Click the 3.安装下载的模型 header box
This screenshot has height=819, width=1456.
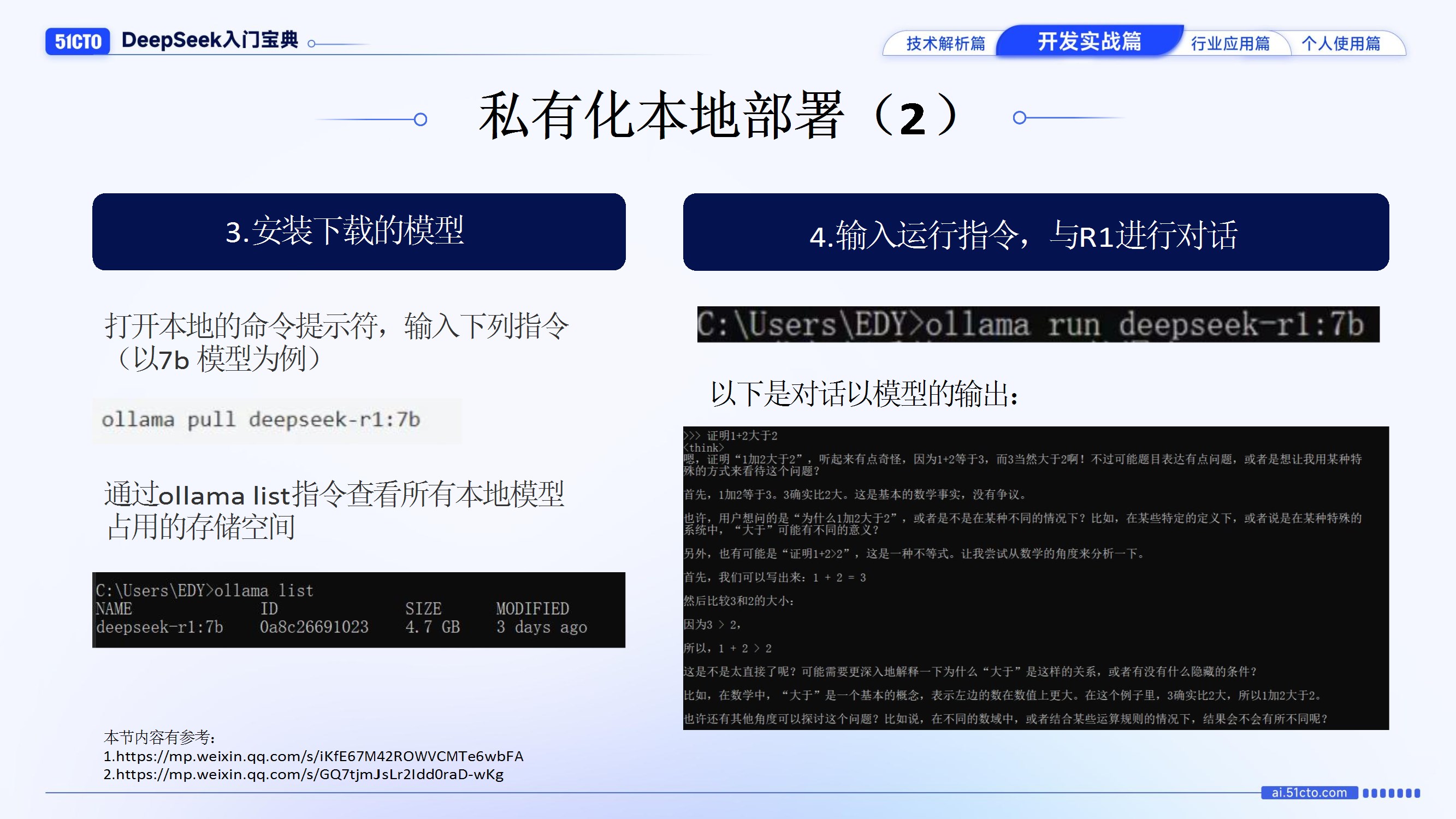(x=358, y=232)
